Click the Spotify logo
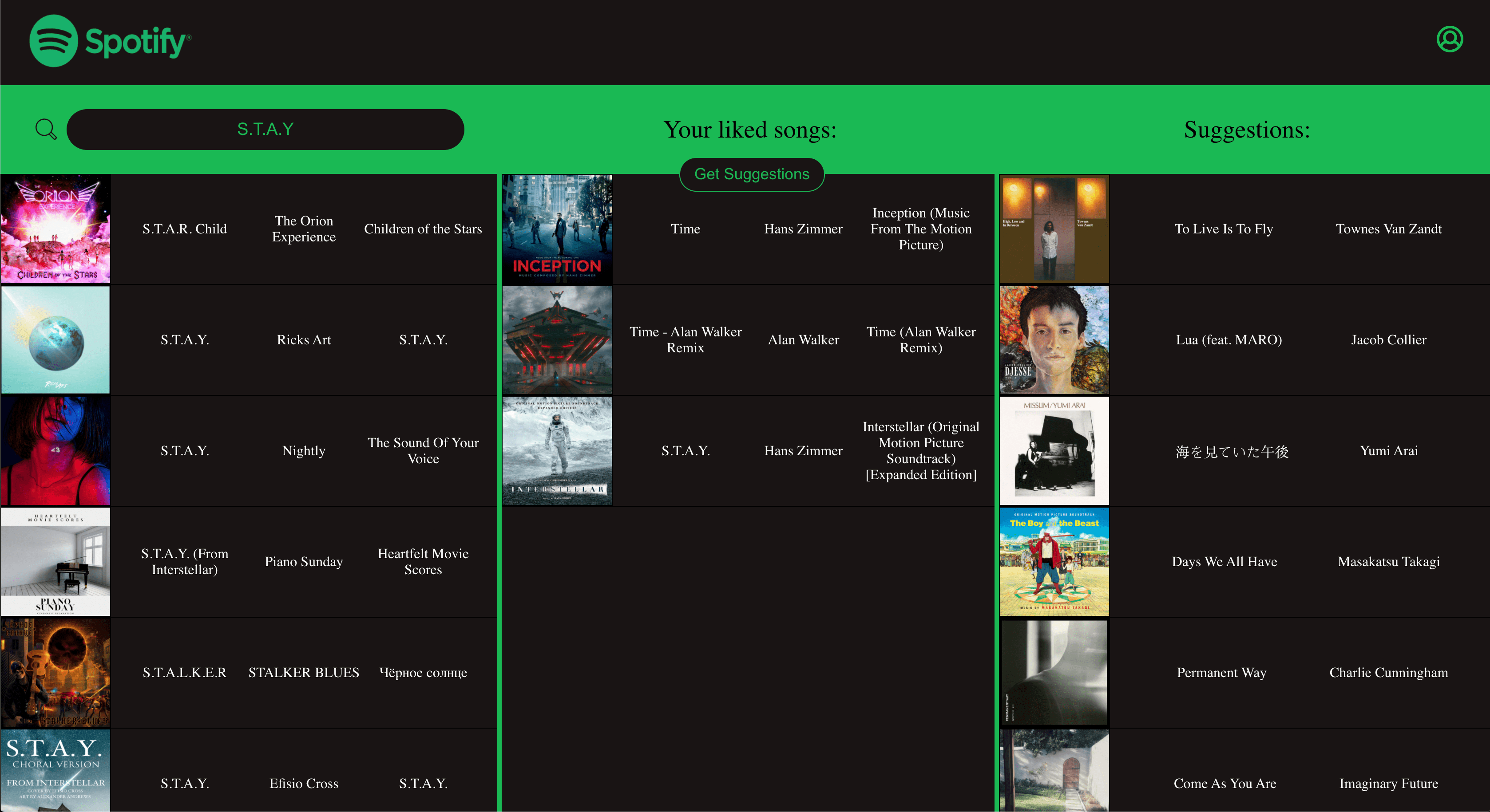Image resolution: width=1490 pixels, height=812 pixels. pos(110,40)
